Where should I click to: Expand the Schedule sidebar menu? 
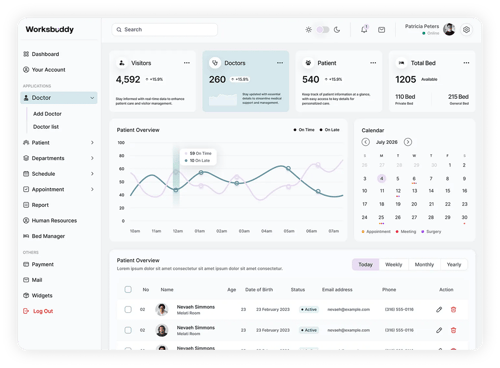tap(92, 174)
